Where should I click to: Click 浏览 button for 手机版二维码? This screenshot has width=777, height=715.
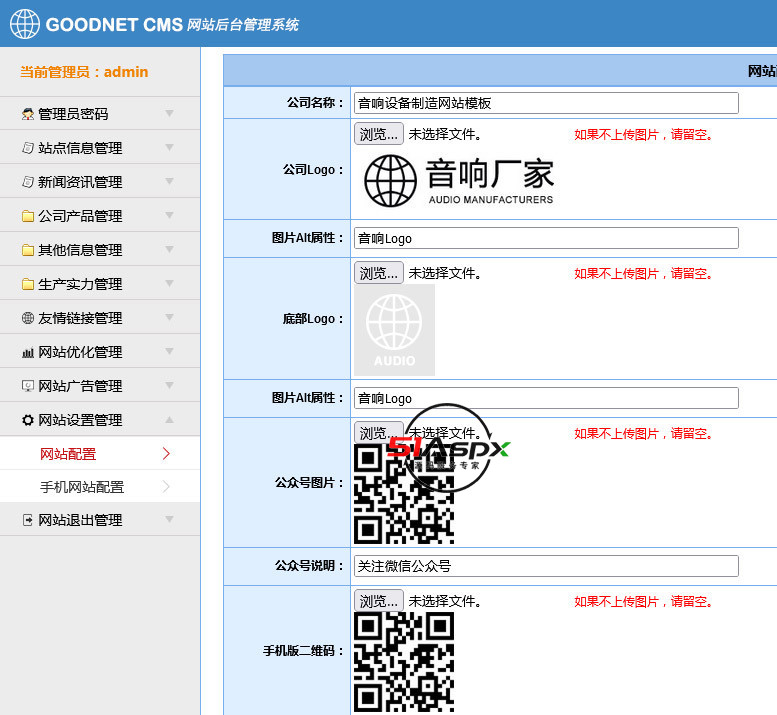pyautogui.click(x=379, y=601)
